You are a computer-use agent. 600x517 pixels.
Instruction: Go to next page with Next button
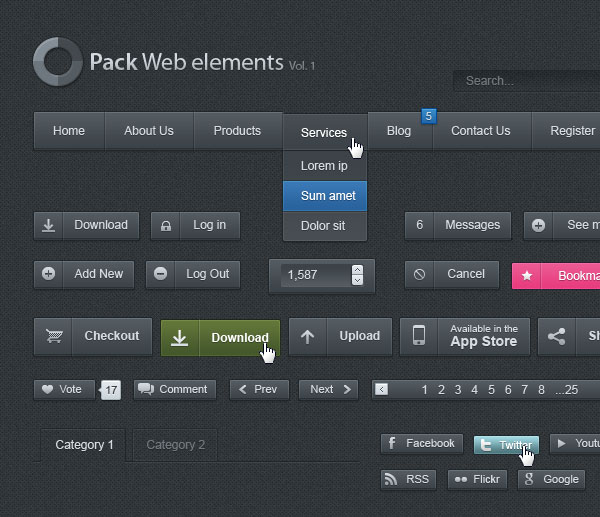tap(328, 390)
